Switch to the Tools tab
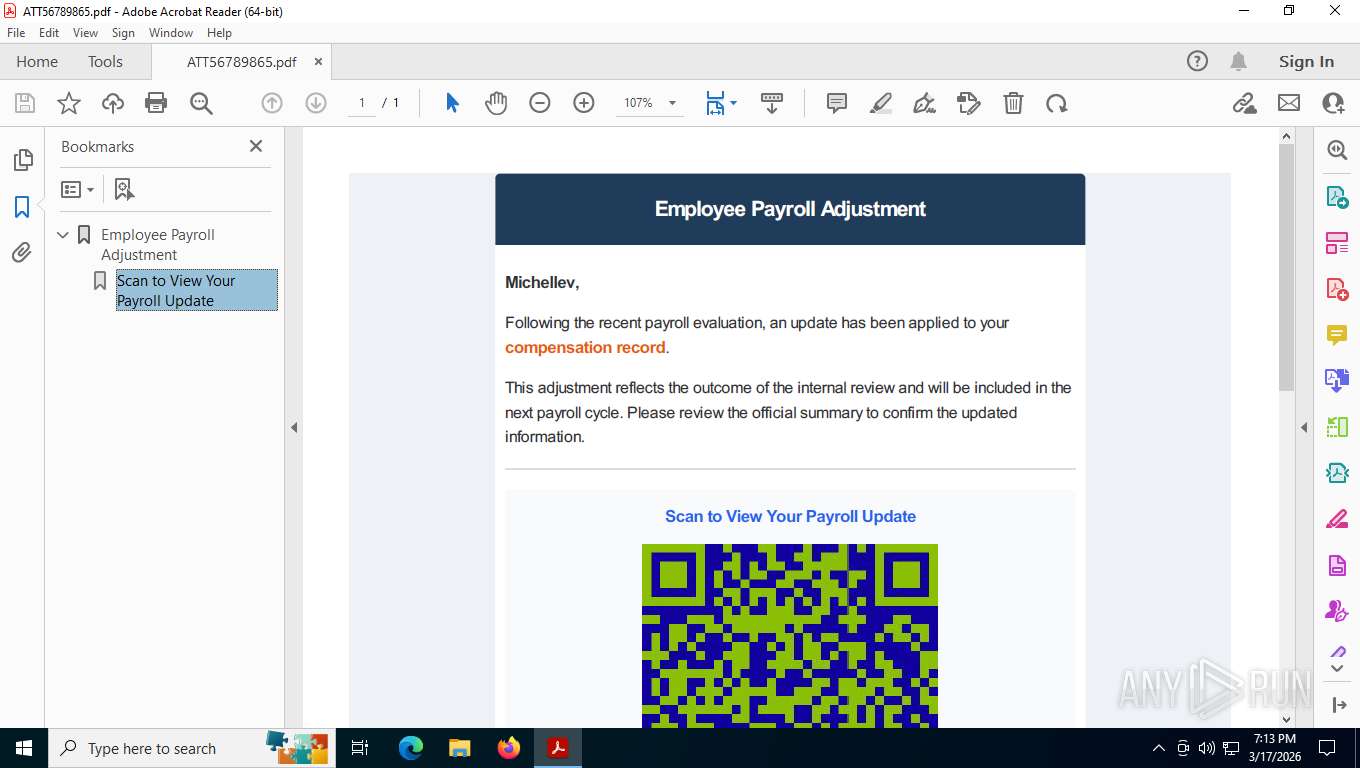Viewport: 1360px width, 768px height. click(x=105, y=62)
